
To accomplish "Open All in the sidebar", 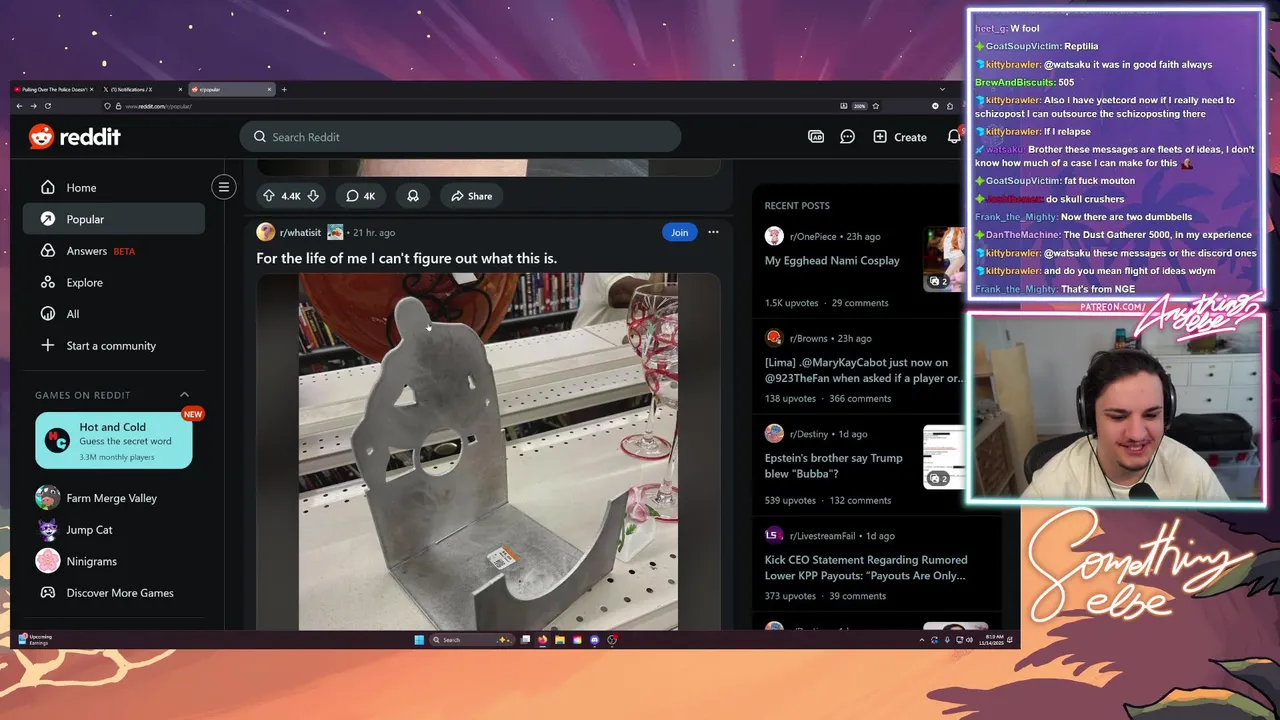I will click(x=114, y=314).
